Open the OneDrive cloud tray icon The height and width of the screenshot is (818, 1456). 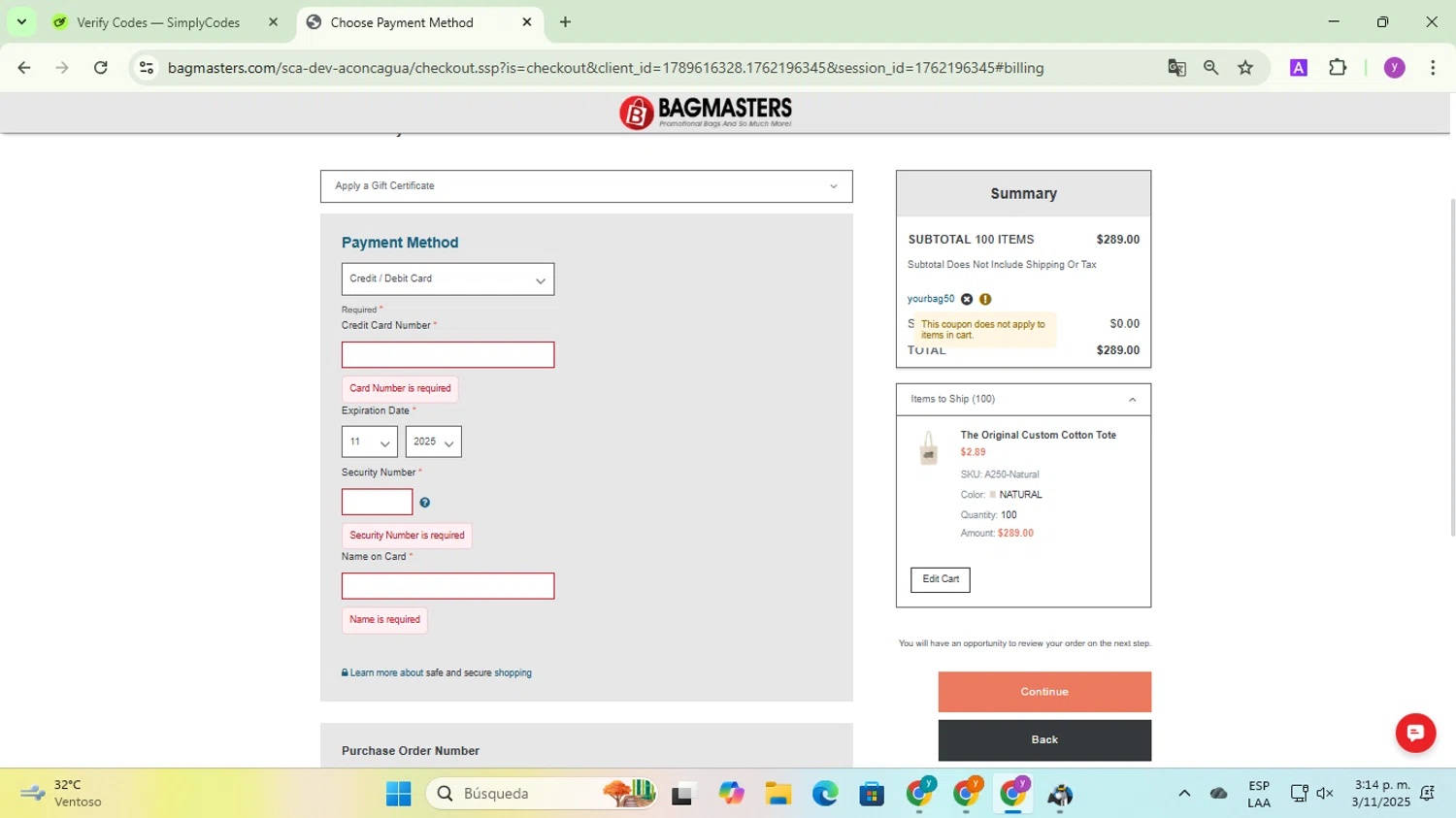(x=1219, y=794)
